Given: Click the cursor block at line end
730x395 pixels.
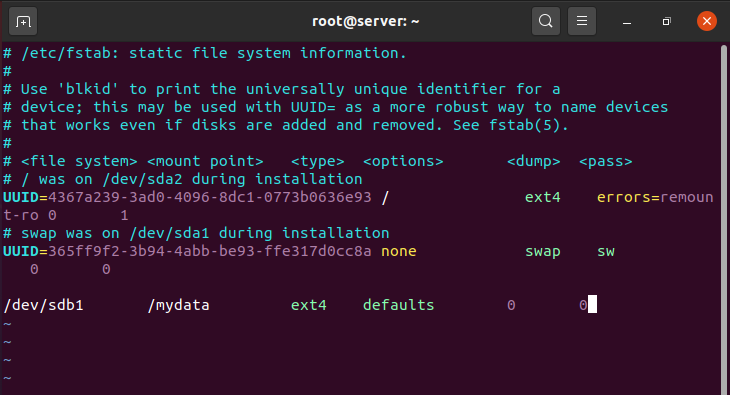Looking at the screenshot, I should pos(592,305).
